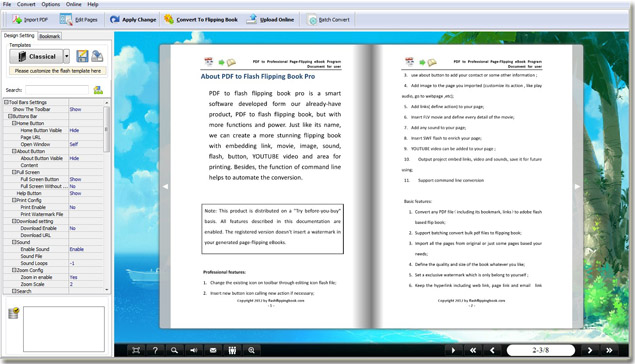Go to next page in bottom bar

590,350
